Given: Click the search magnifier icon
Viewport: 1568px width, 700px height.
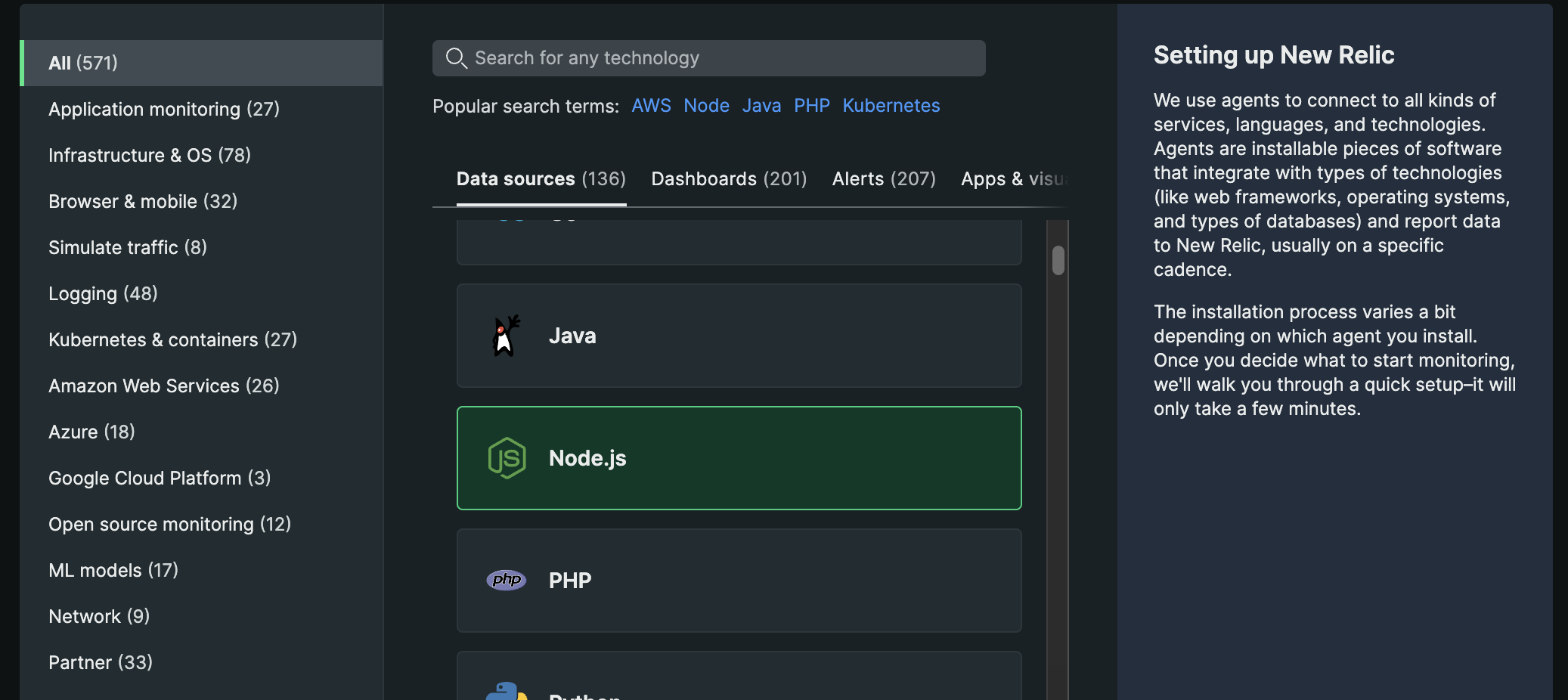Looking at the screenshot, I should [456, 58].
